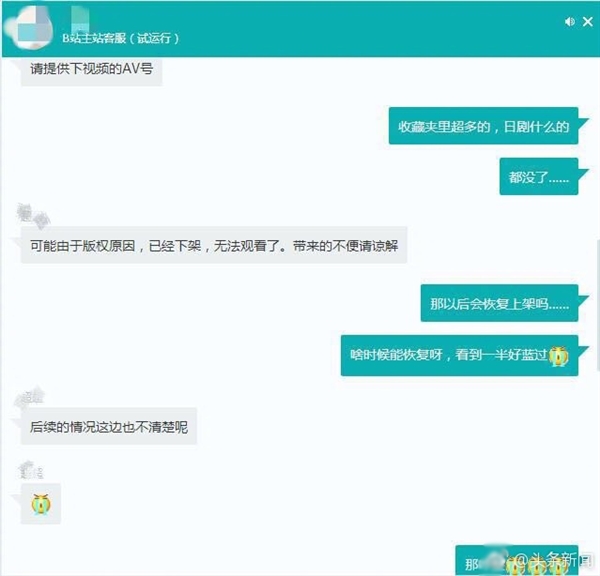
Task: Click the agent name above the emoji reply
Action: pos(31,471)
